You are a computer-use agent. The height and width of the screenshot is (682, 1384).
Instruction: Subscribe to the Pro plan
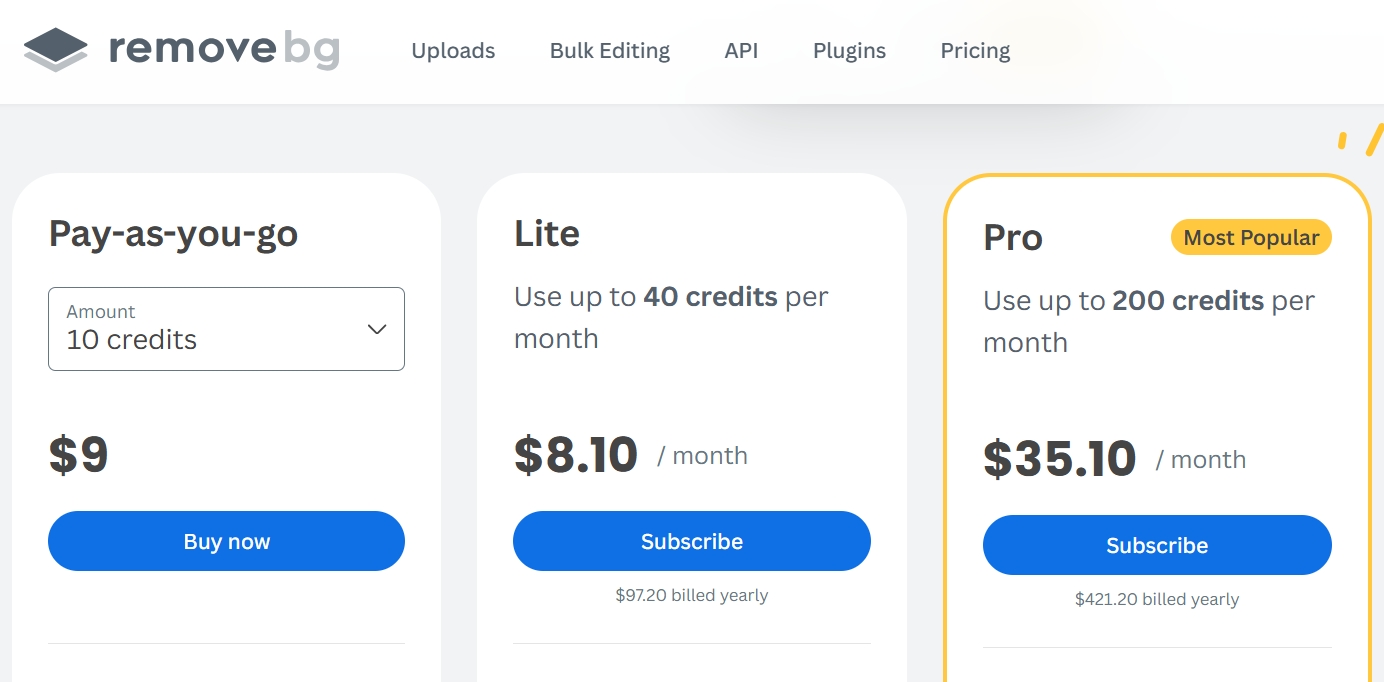tap(1157, 545)
